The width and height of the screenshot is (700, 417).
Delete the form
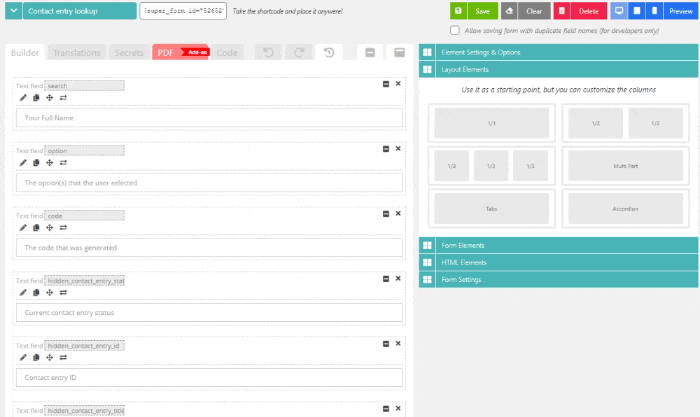(x=588, y=11)
